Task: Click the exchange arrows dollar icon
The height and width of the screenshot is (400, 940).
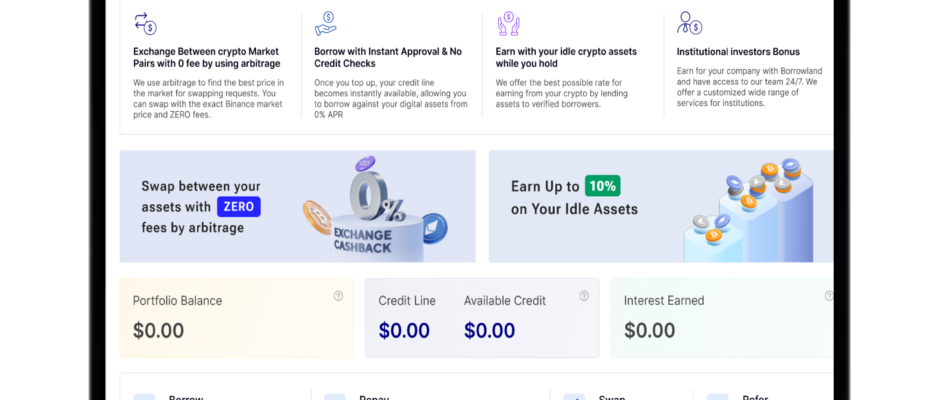Action: (145, 23)
